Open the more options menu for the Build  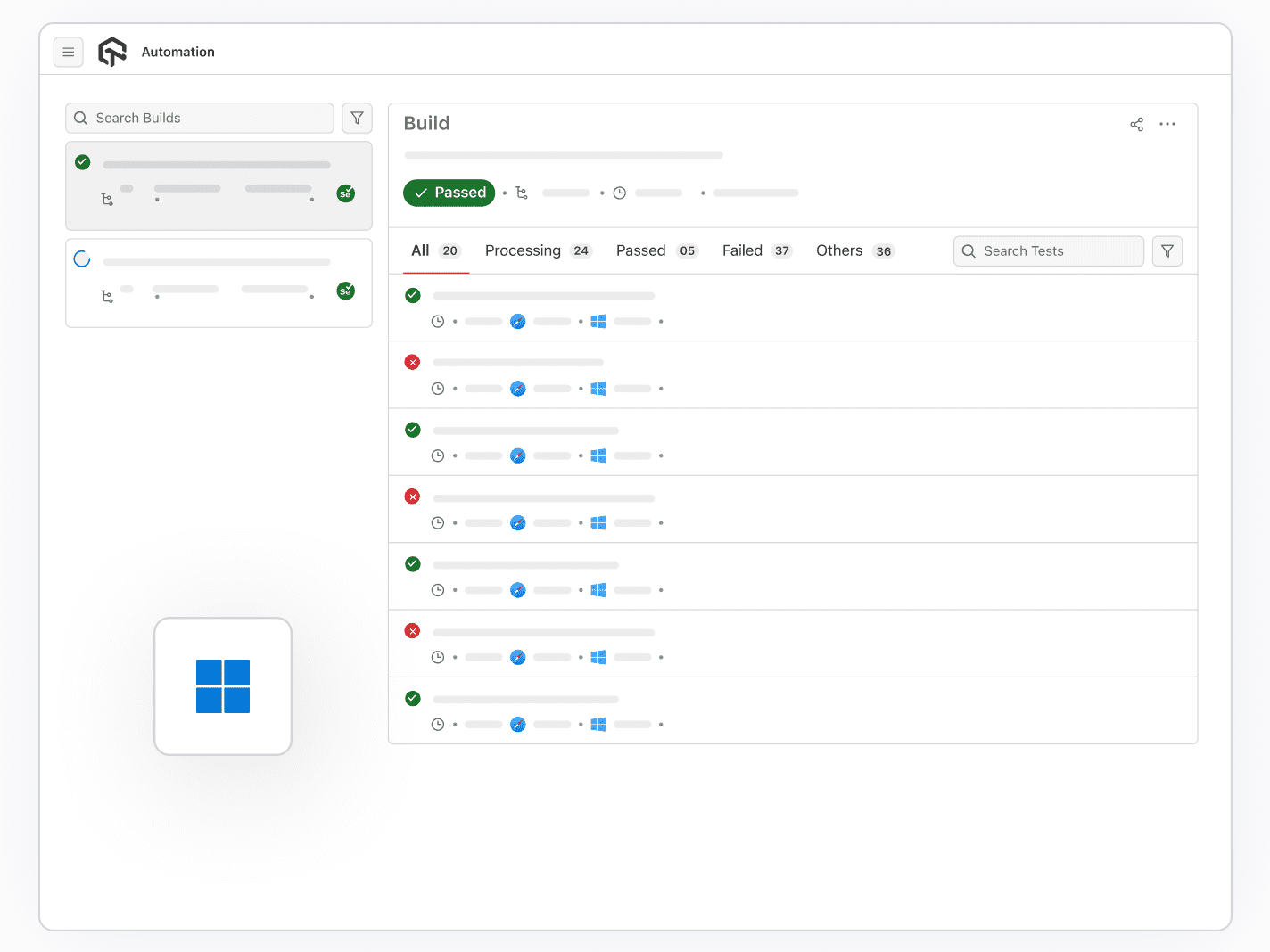pyautogui.click(x=1167, y=124)
